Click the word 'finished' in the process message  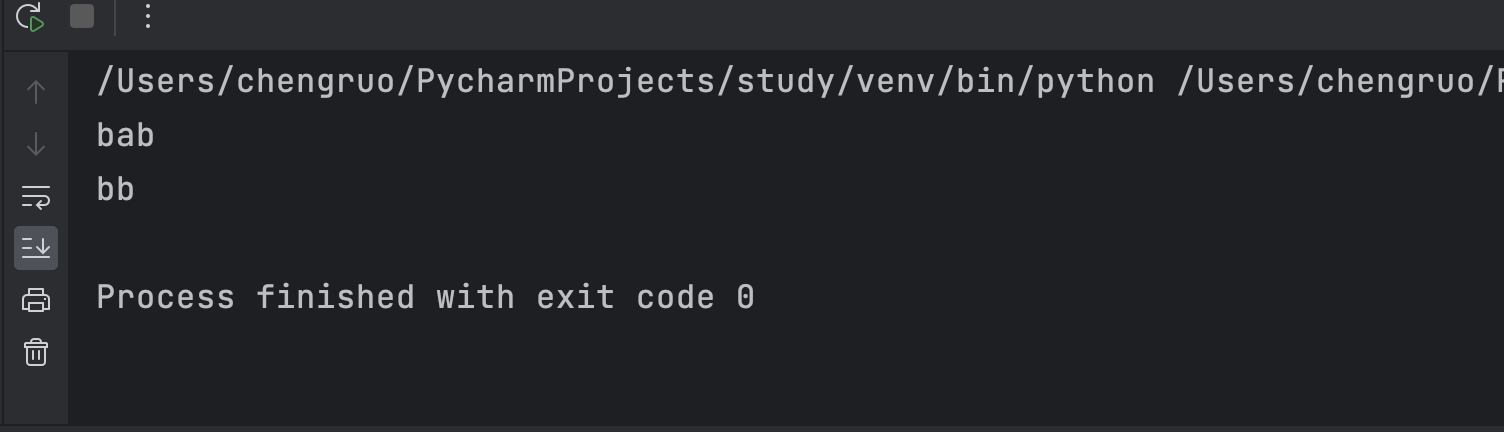tap(335, 297)
